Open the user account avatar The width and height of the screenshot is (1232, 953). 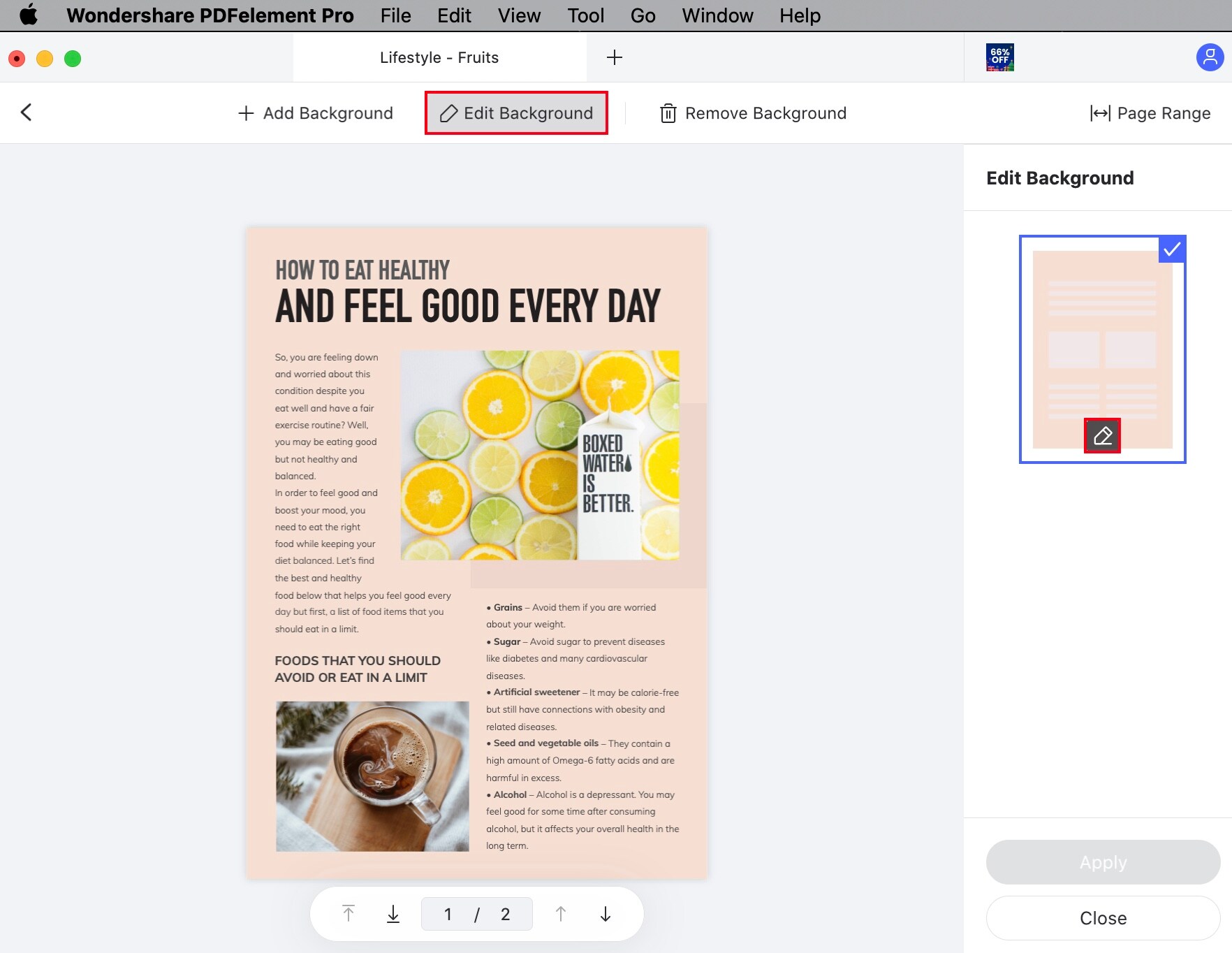[x=1210, y=57]
